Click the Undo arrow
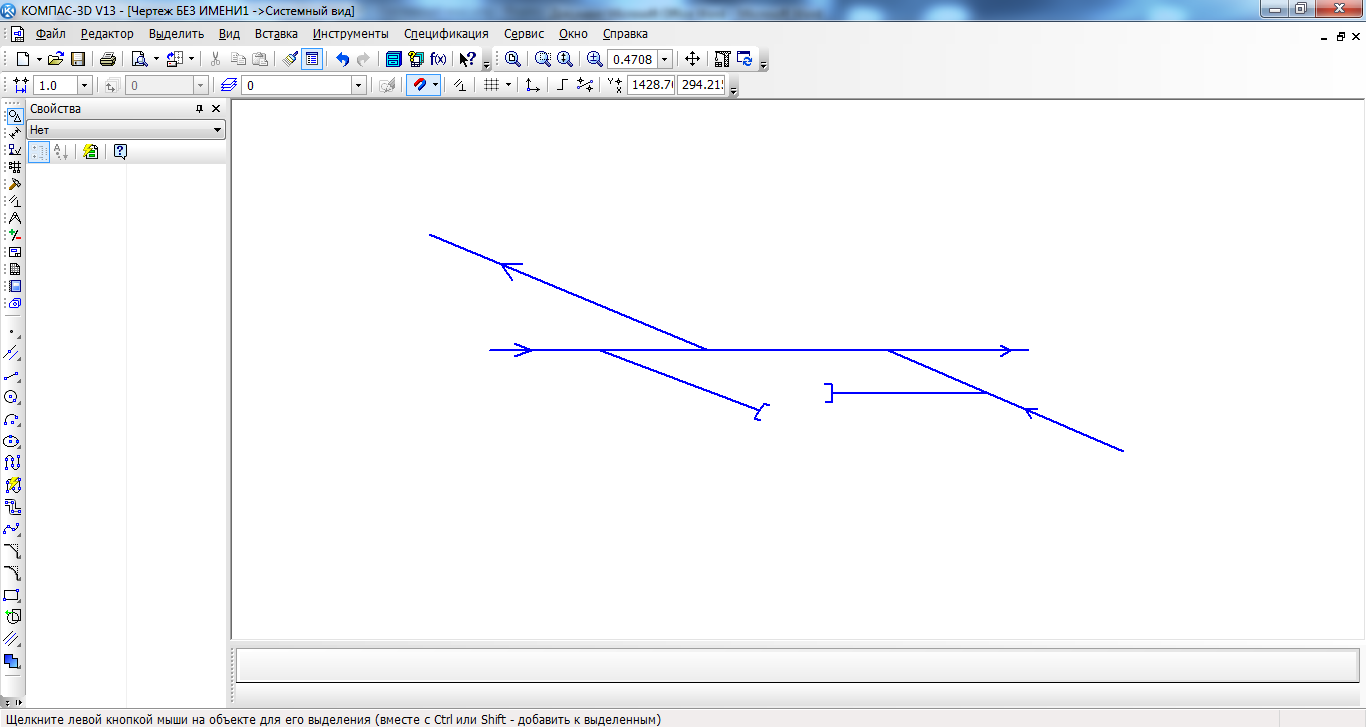This screenshot has height=728, width=1366. (x=342, y=59)
